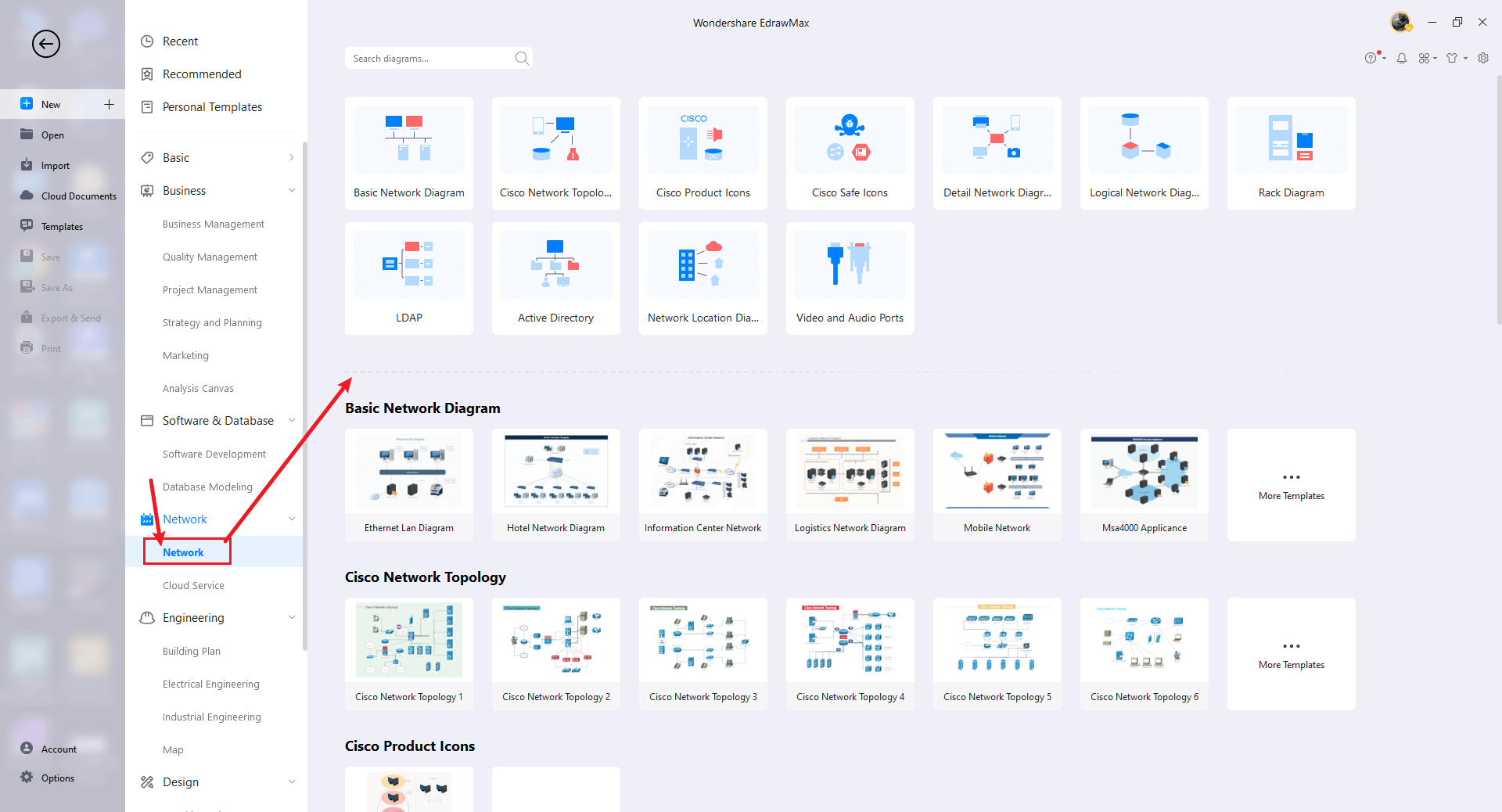The height and width of the screenshot is (812, 1502).
Task: Click the Recent clock icon
Action: coord(147,41)
